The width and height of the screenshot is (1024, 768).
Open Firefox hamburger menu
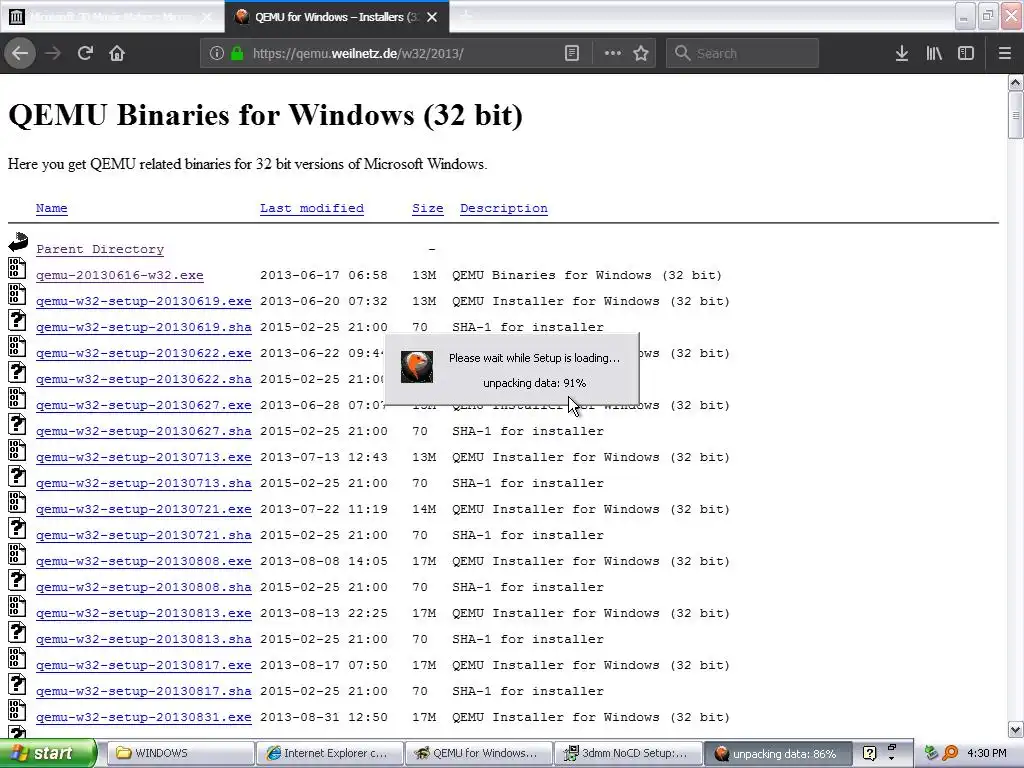click(x=1004, y=53)
